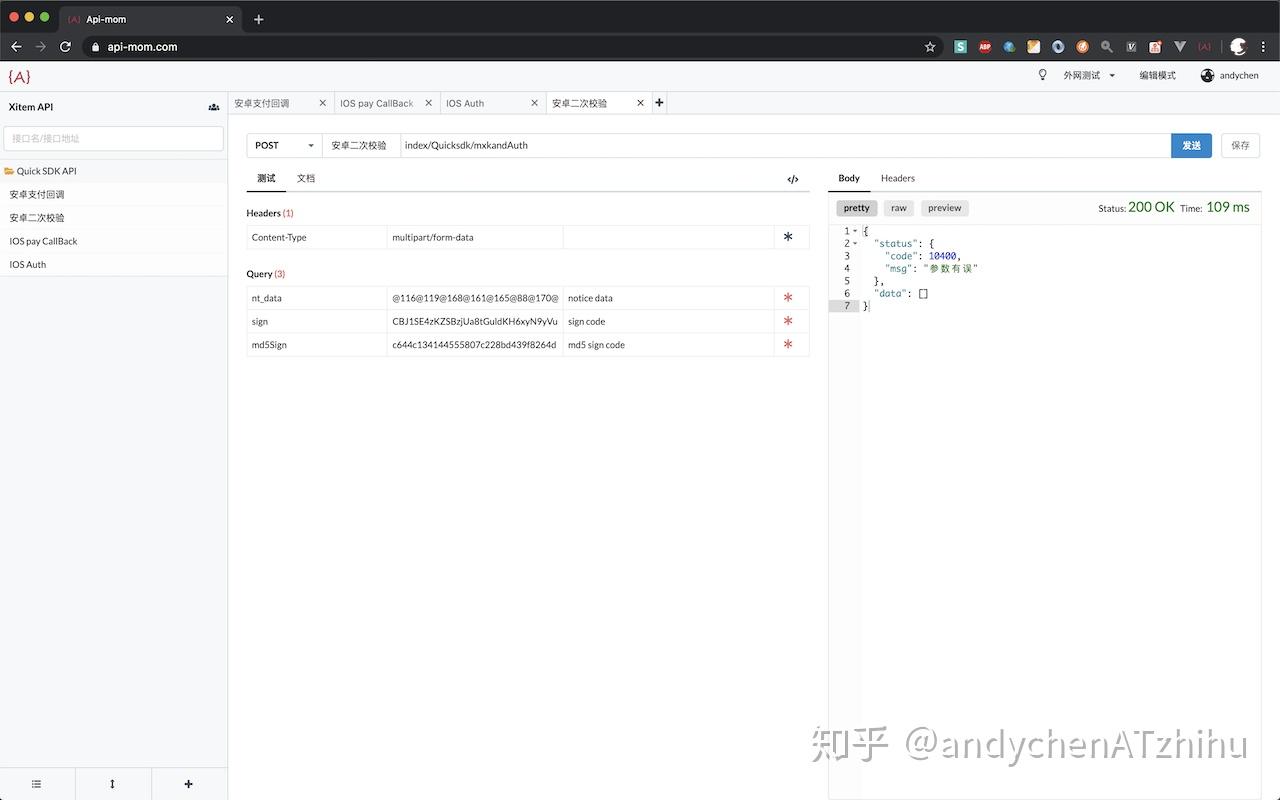Focus the API name search field
The image size is (1280, 800).
coord(114,138)
